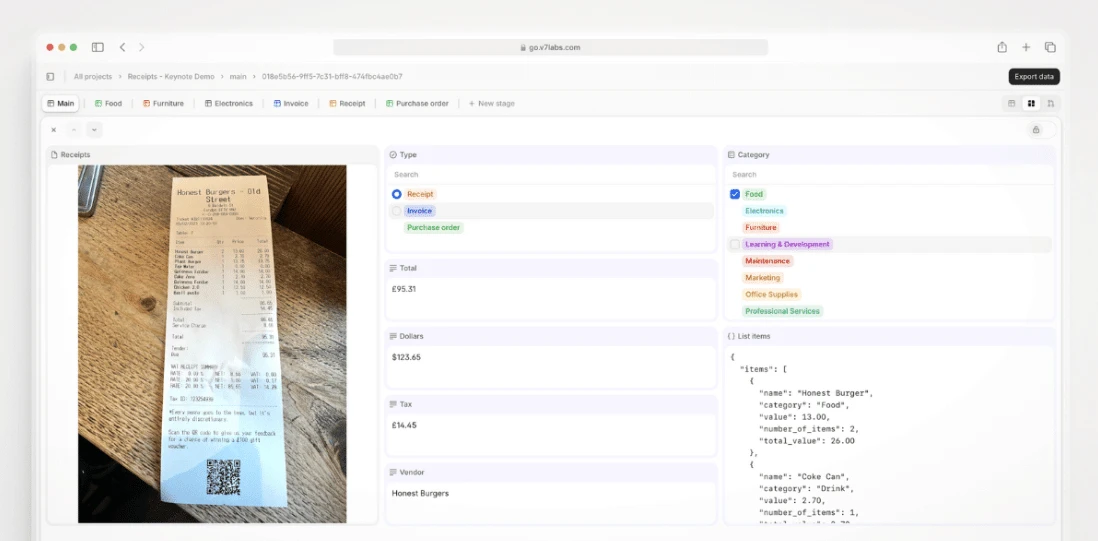Switch to the Invoice stage tab
This screenshot has width=1098, height=541.
click(x=291, y=103)
